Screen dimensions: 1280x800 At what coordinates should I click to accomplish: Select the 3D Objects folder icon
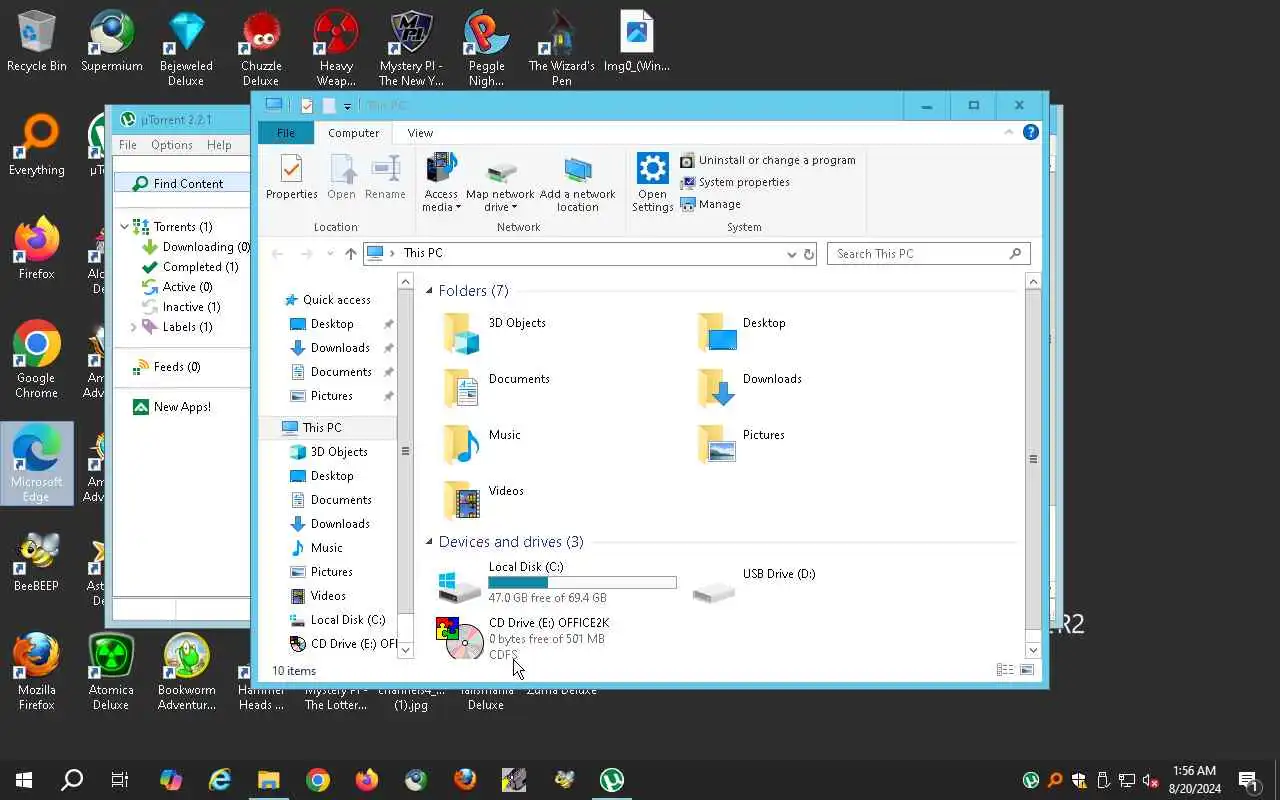pyautogui.click(x=461, y=333)
